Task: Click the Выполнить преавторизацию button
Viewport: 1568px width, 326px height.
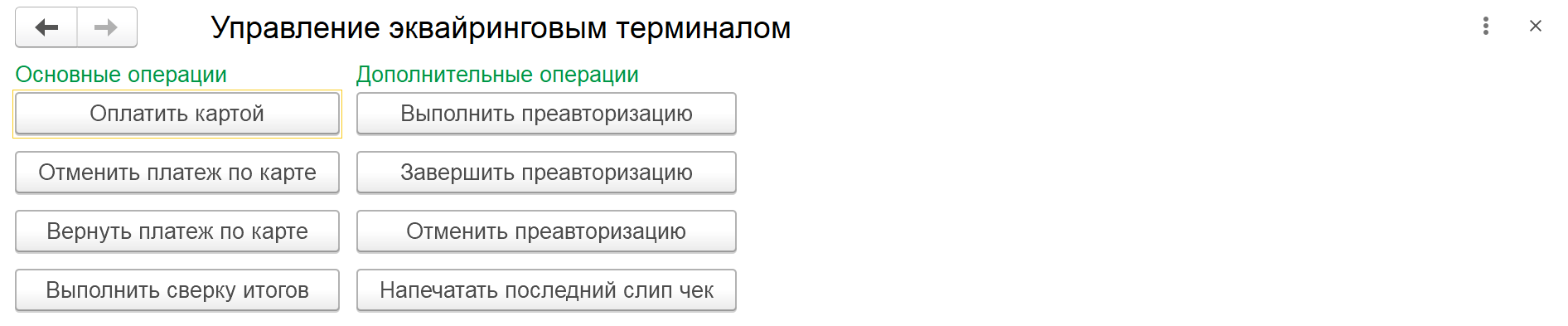Action: pyautogui.click(x=546, y=114)
